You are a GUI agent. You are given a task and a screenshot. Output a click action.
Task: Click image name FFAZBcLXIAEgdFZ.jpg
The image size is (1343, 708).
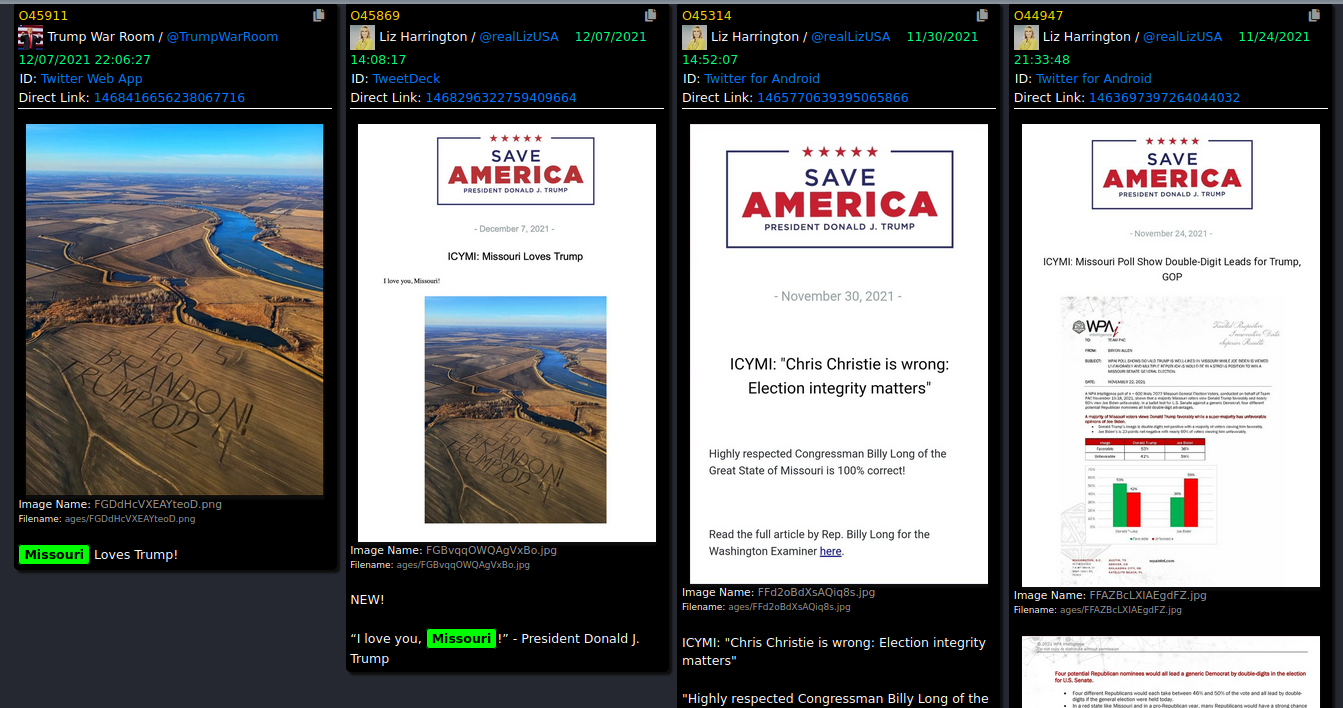click(x=1148, y=596)
